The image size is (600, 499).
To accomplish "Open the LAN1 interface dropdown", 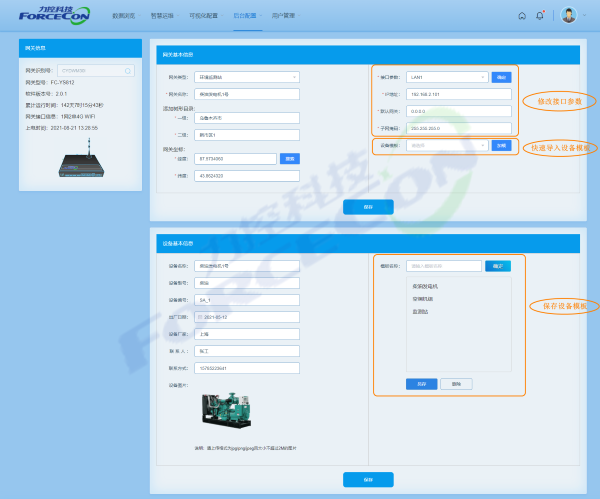I will pyautogui.click(x=447, y=77).
